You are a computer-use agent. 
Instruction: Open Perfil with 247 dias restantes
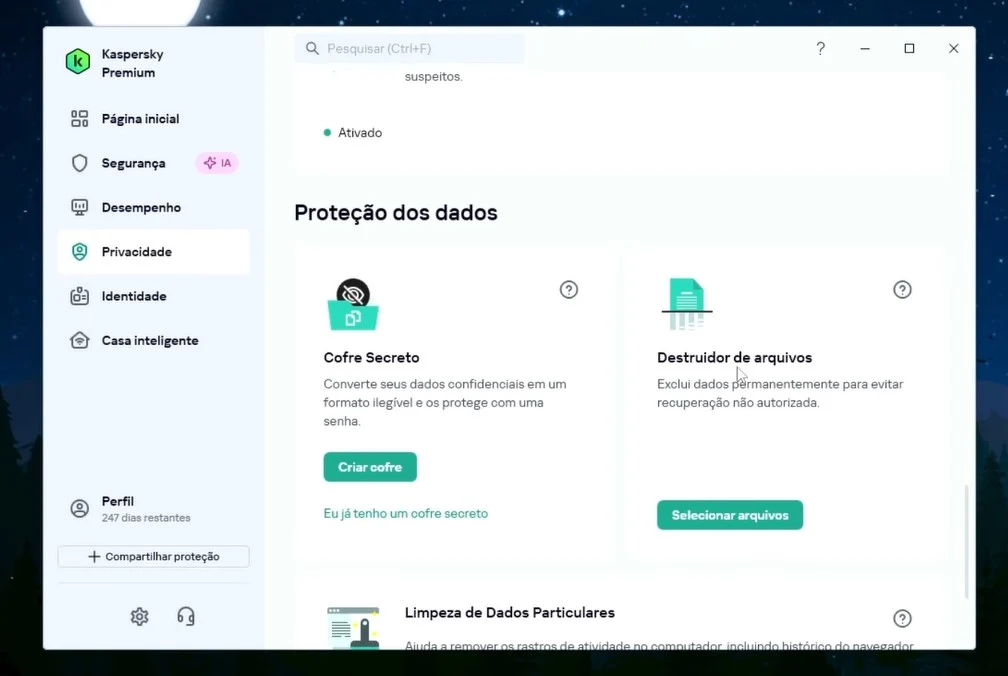[x=154, y=508]
